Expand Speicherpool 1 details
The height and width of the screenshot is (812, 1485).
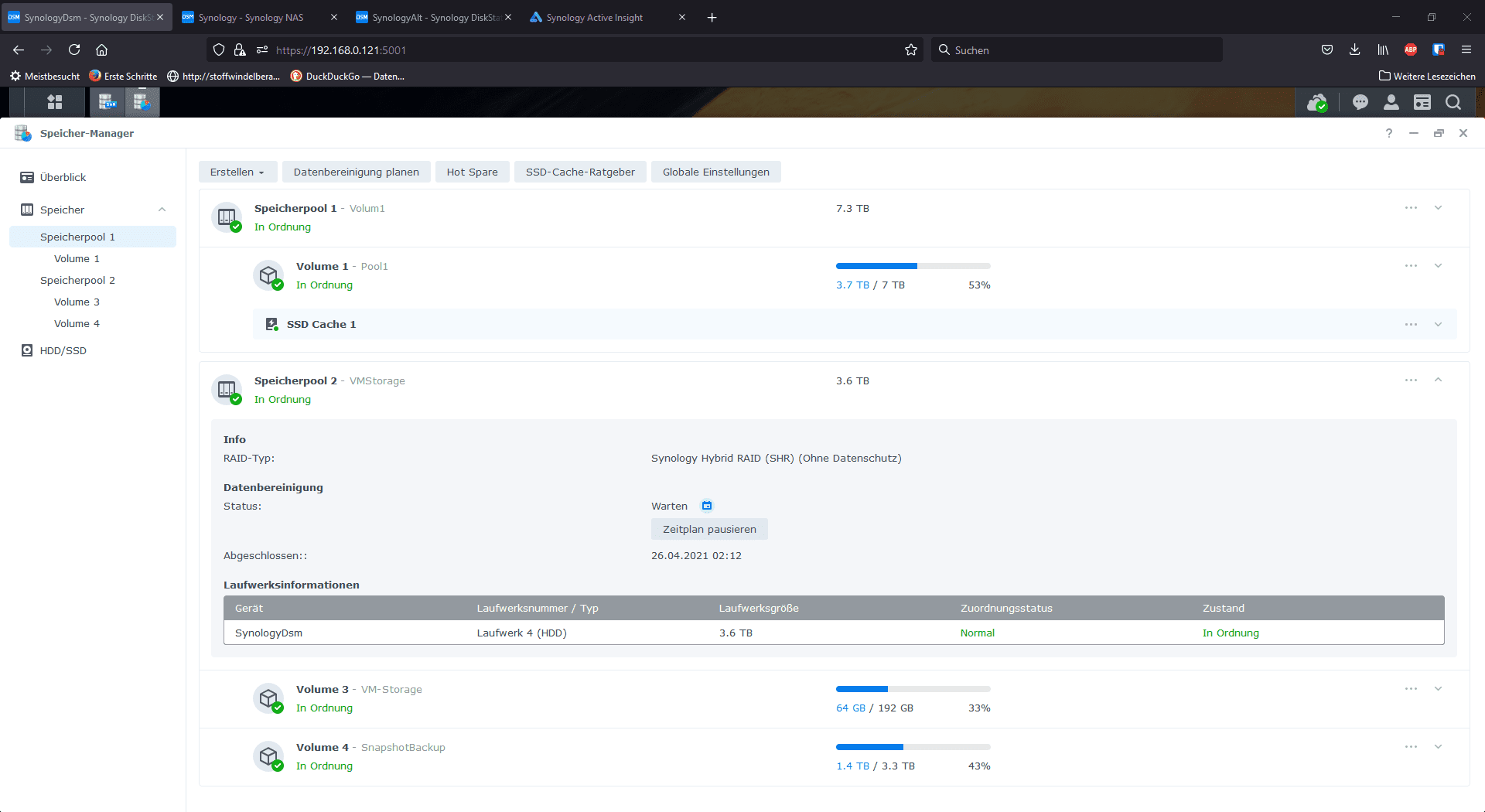coord(1439,208)
